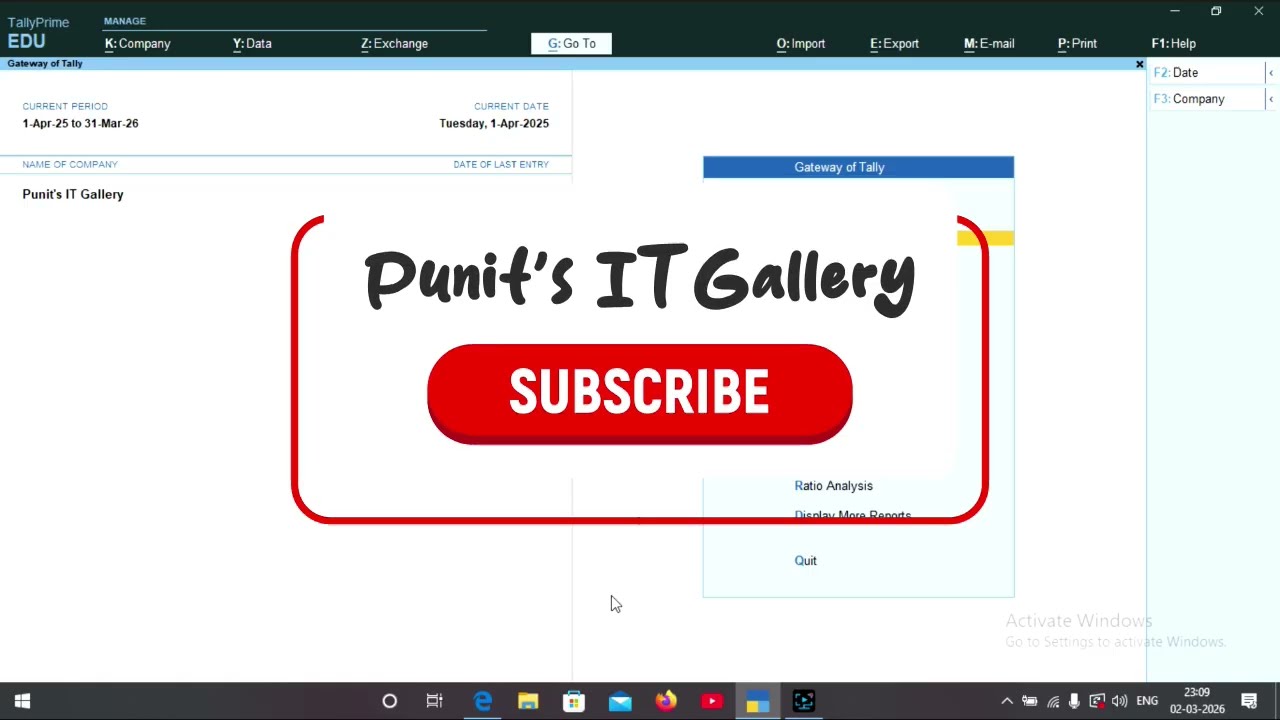Image resolution: width=1280 pixels, height=720 pixels.
Task: Open File Explorer from the taskbar
Action: click(x=528, y=701)
